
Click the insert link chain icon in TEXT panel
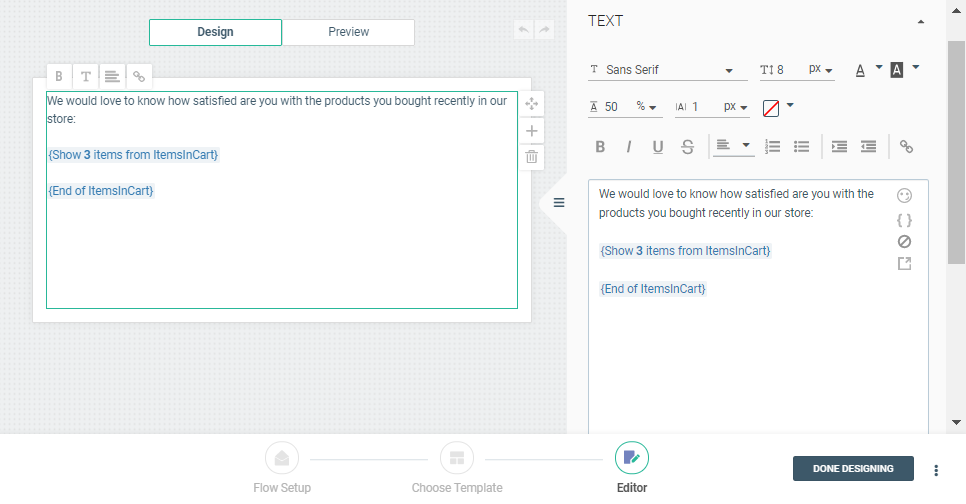click(906, 147)
